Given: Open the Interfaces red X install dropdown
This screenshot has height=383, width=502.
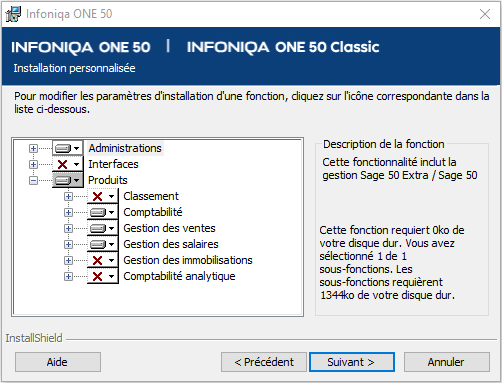Looking at the screenshot, I should click(68, 164).
